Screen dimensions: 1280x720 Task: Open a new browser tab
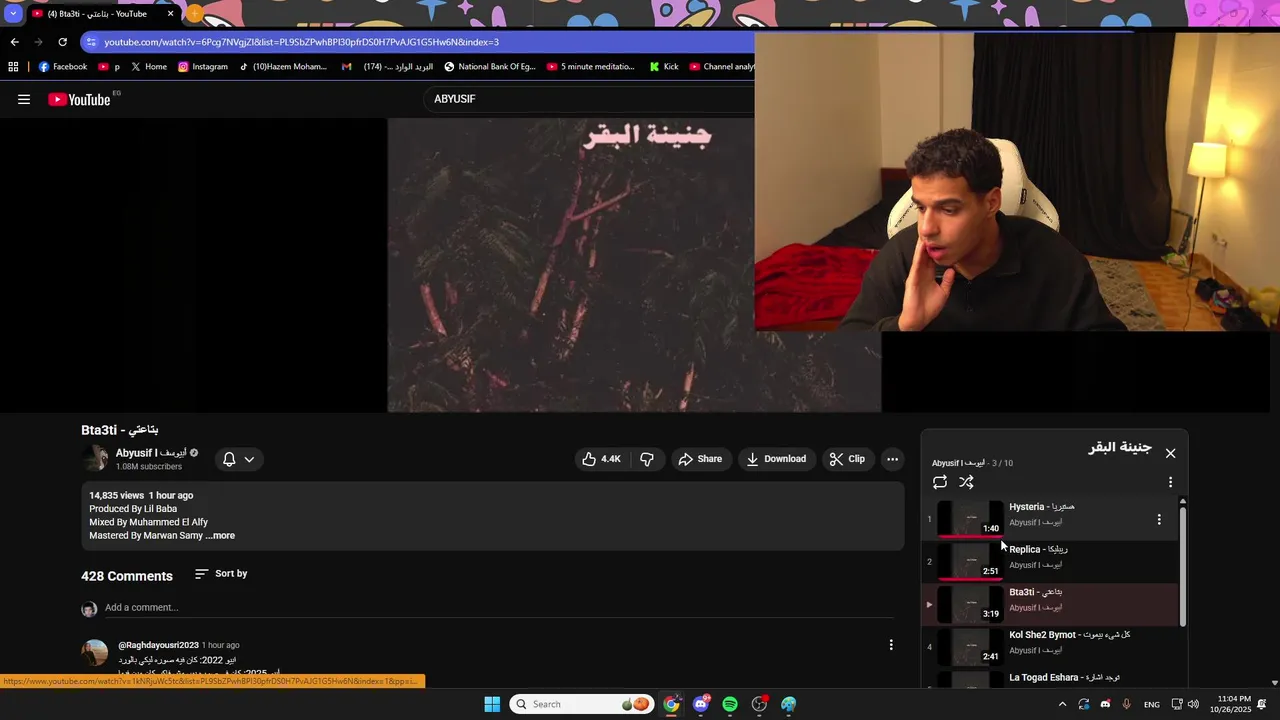(194, 14)
